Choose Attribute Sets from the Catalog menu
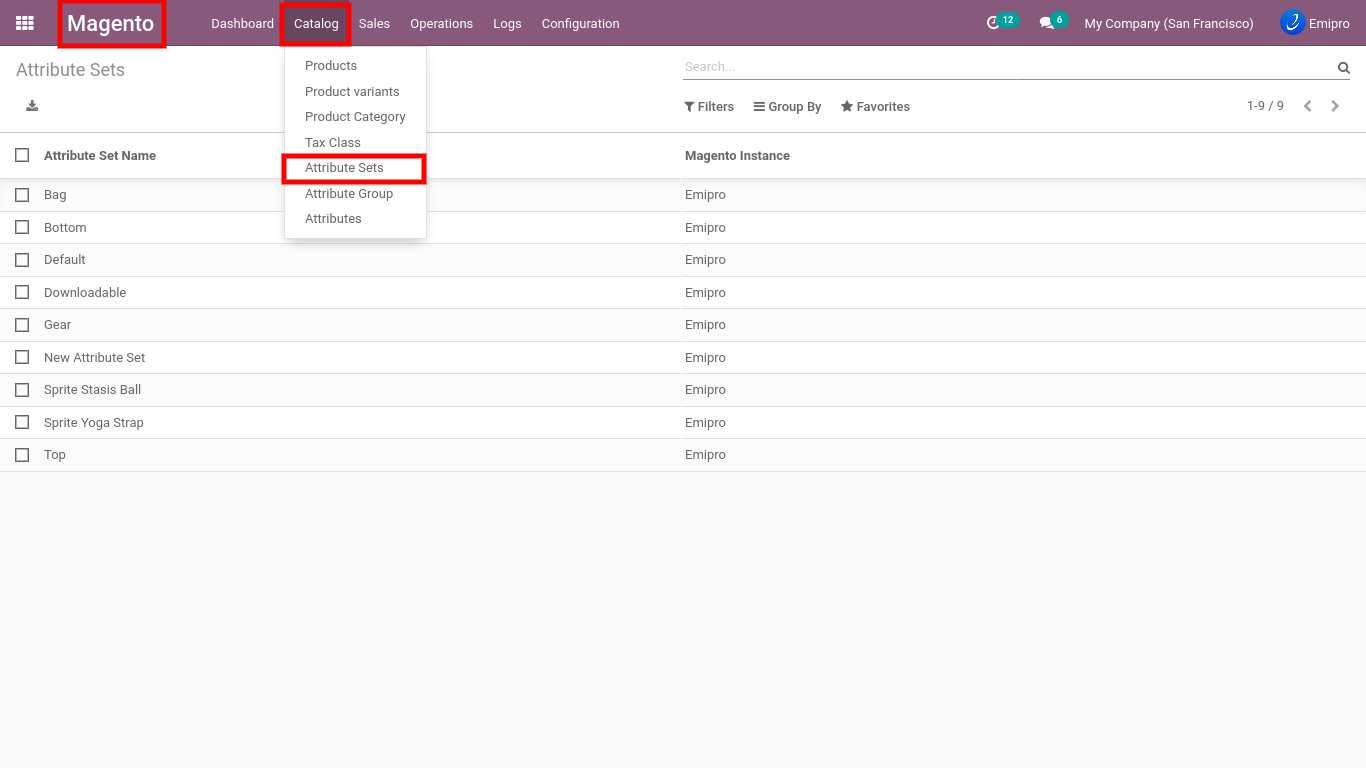 click(x=355, y=168)
